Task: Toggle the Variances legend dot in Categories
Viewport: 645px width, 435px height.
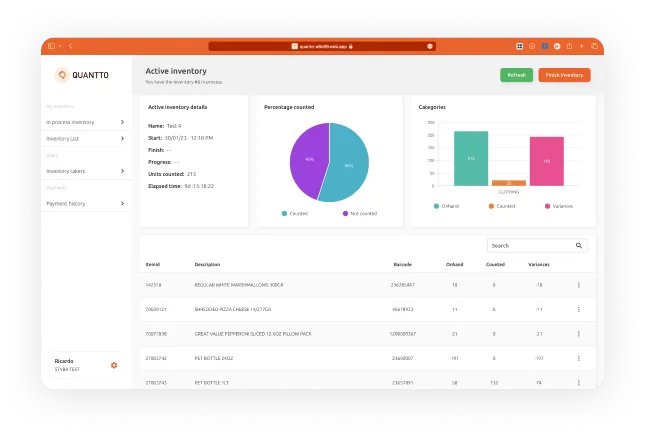Action: (547, 206)
